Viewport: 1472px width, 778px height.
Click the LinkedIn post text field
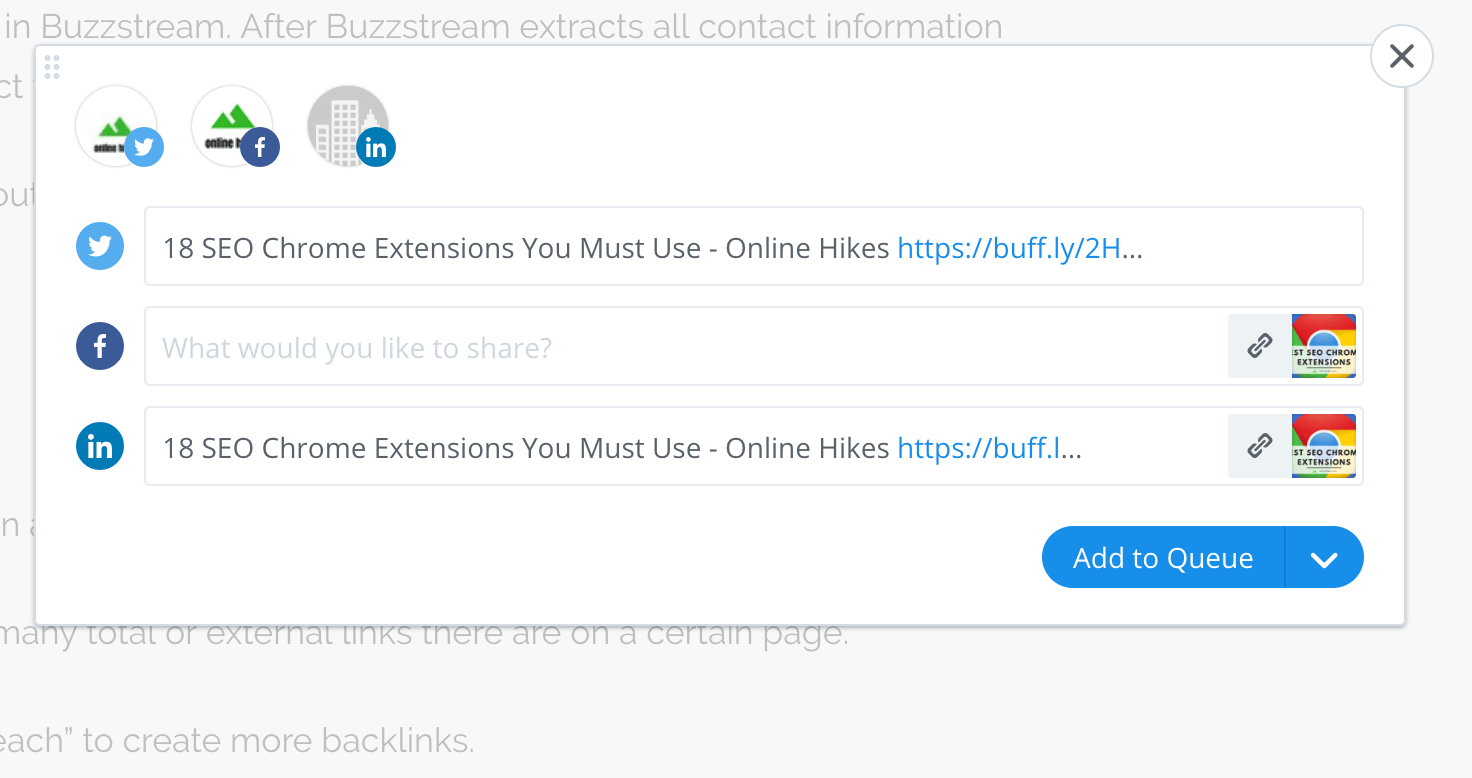click(520, 448)
